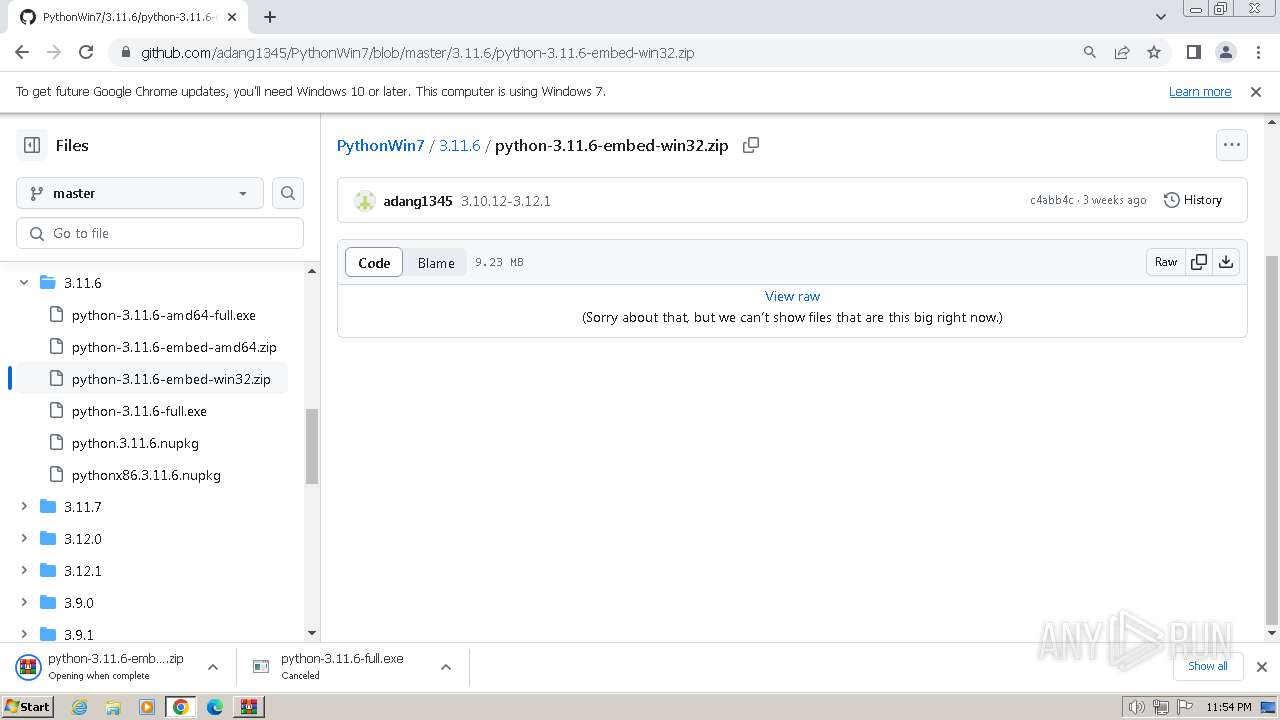
Task: Click the share page icon in address bar
Action: coord(1122,52)
